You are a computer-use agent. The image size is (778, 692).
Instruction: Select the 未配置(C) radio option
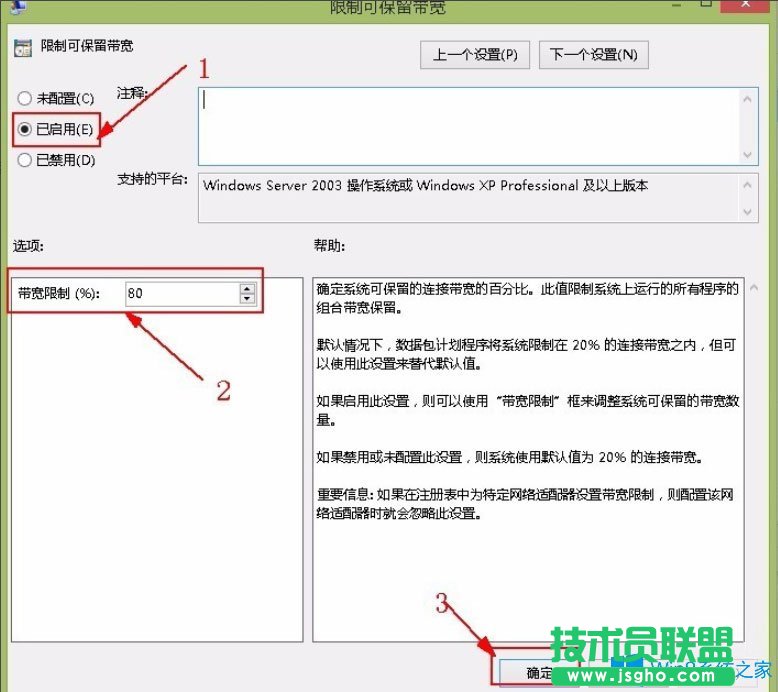[56, 98]
